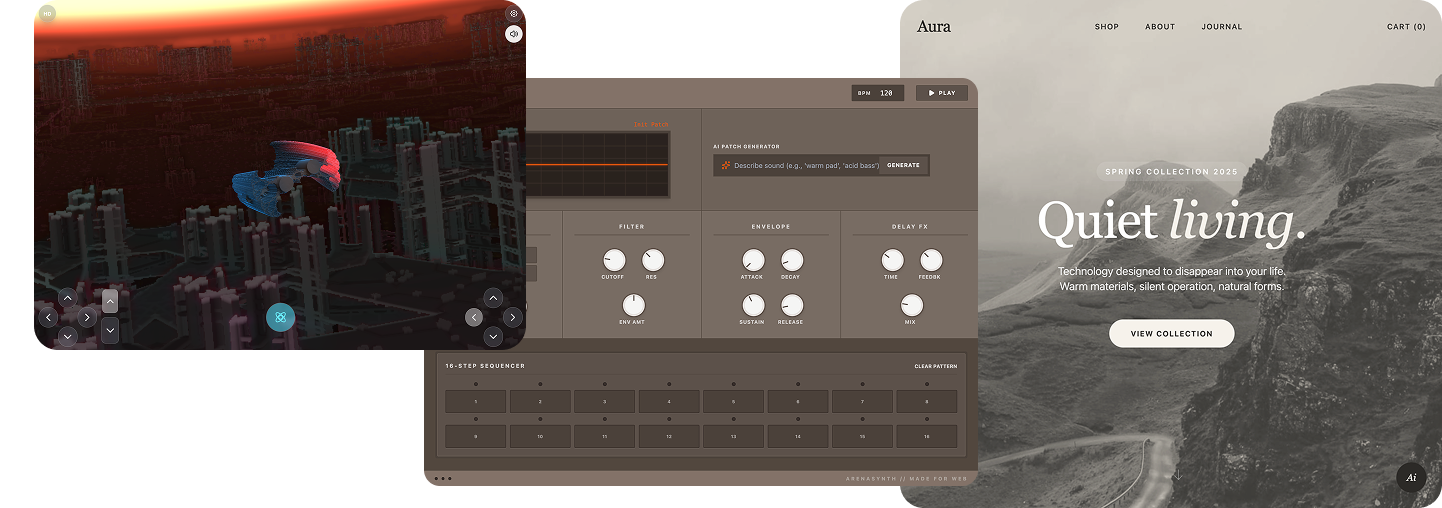1442x508 pixels.
Task: Toggle sequencer step 1
Action: [x=475, y=402]
